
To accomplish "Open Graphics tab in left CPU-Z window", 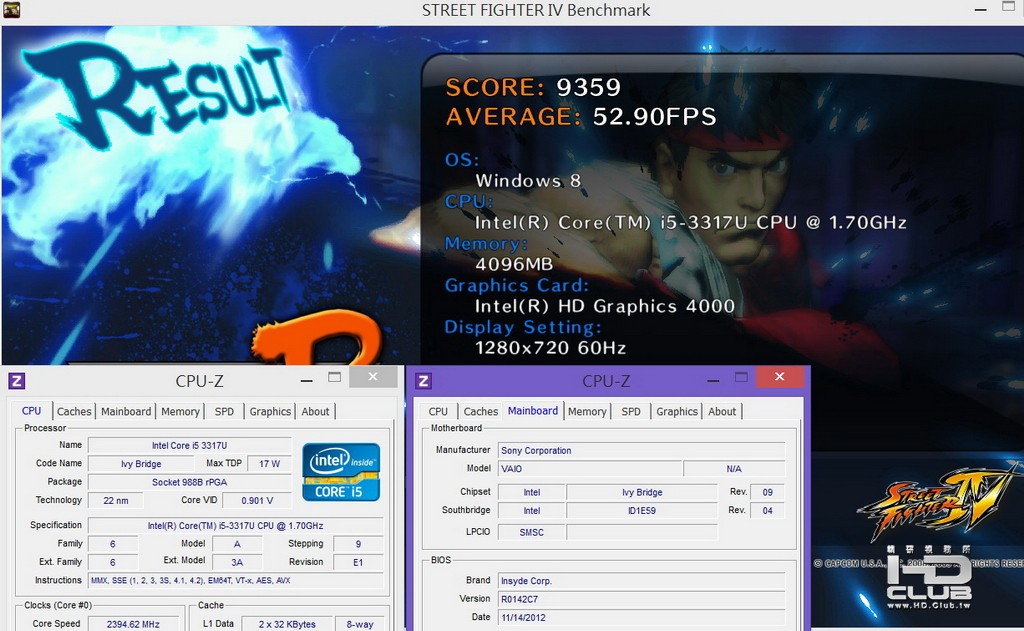I will [270, 412].
